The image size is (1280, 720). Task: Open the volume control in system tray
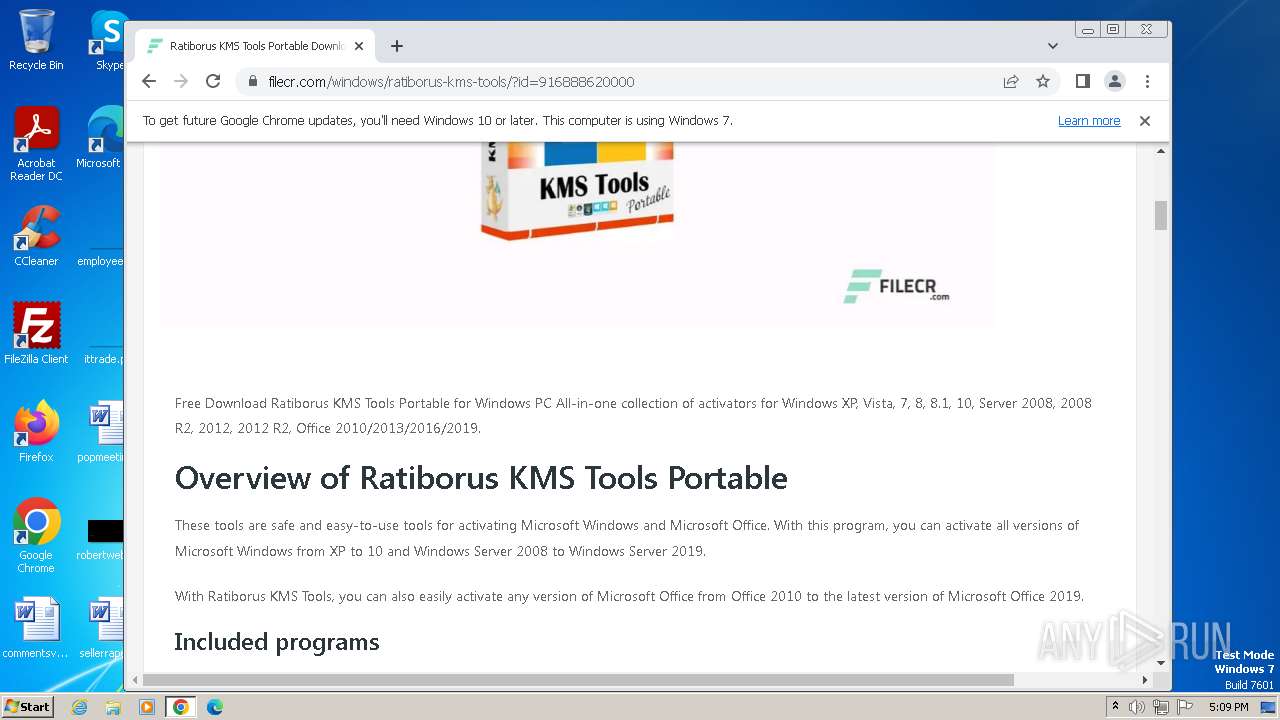click(1137, 707)
